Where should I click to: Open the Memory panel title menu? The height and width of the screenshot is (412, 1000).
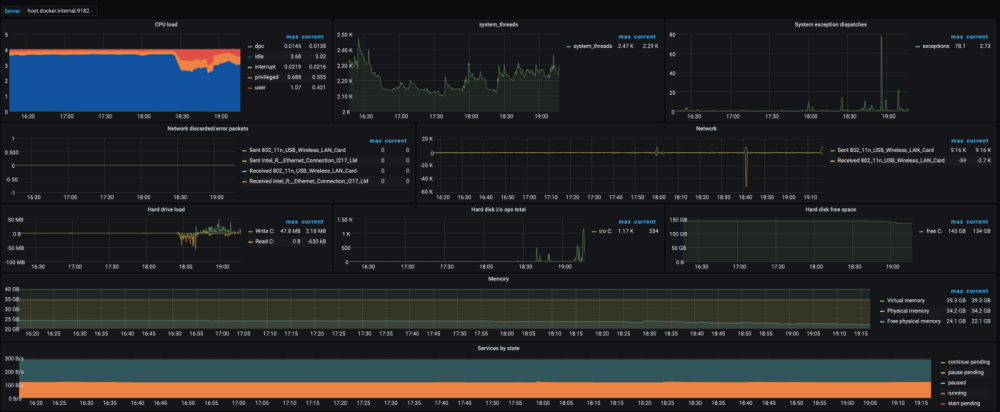tap(498, 279)
